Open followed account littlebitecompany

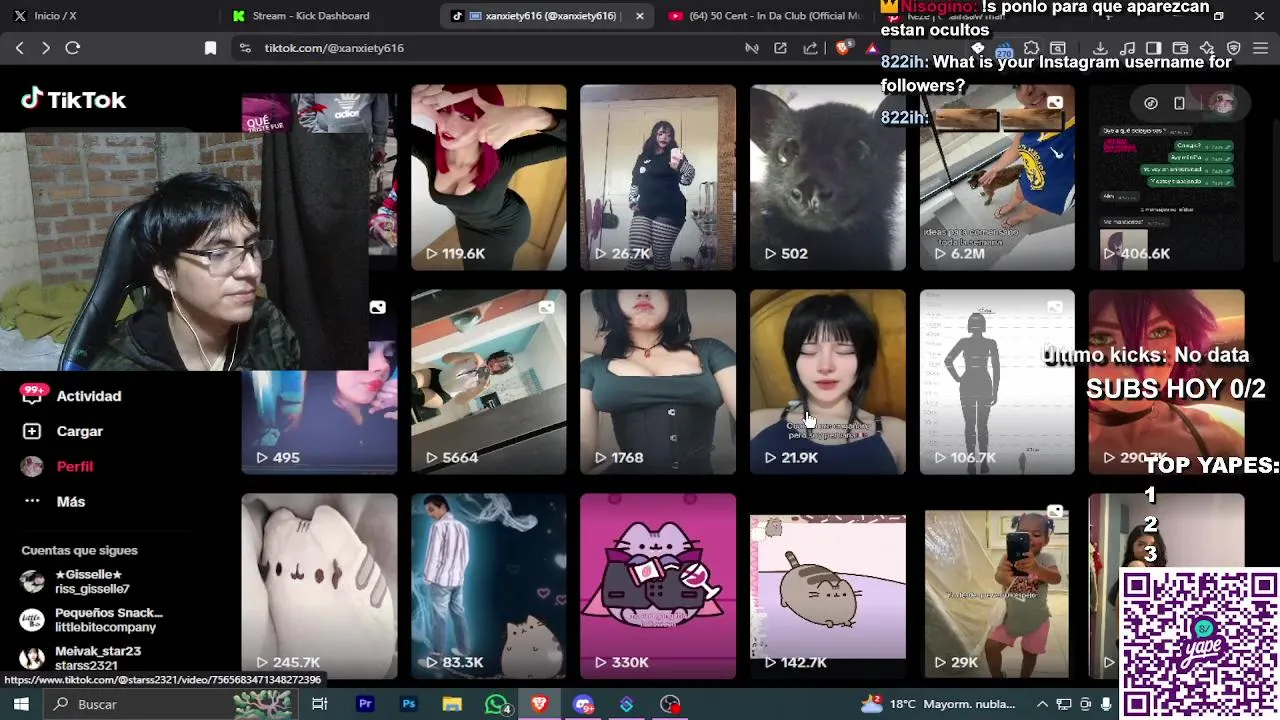[92, 620]
